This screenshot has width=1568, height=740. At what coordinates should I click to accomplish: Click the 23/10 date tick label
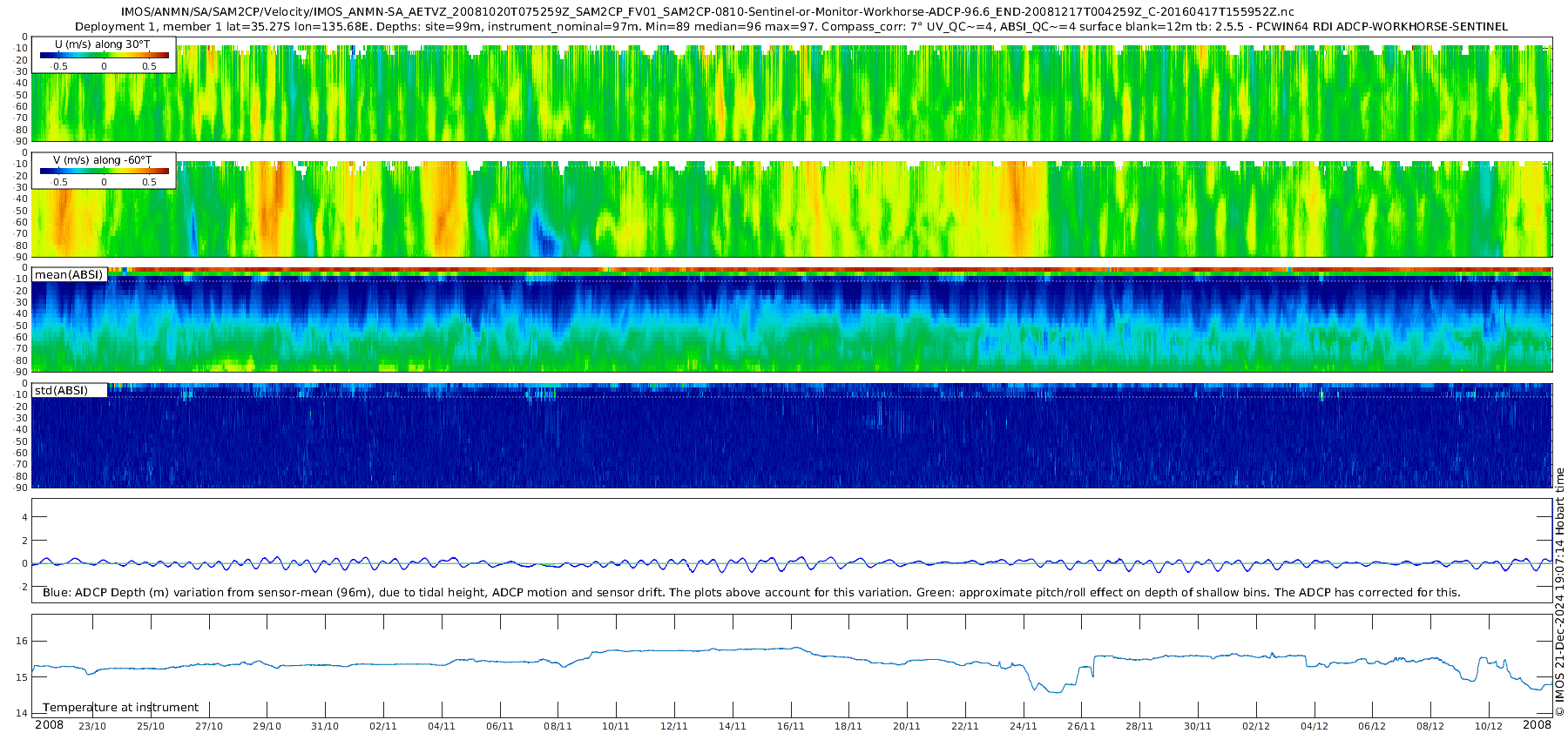(x=92, y=726)
